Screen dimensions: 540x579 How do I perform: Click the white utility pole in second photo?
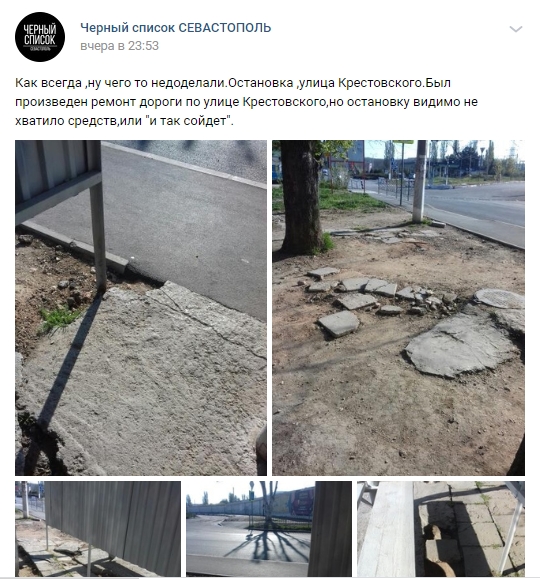[420, 181]
